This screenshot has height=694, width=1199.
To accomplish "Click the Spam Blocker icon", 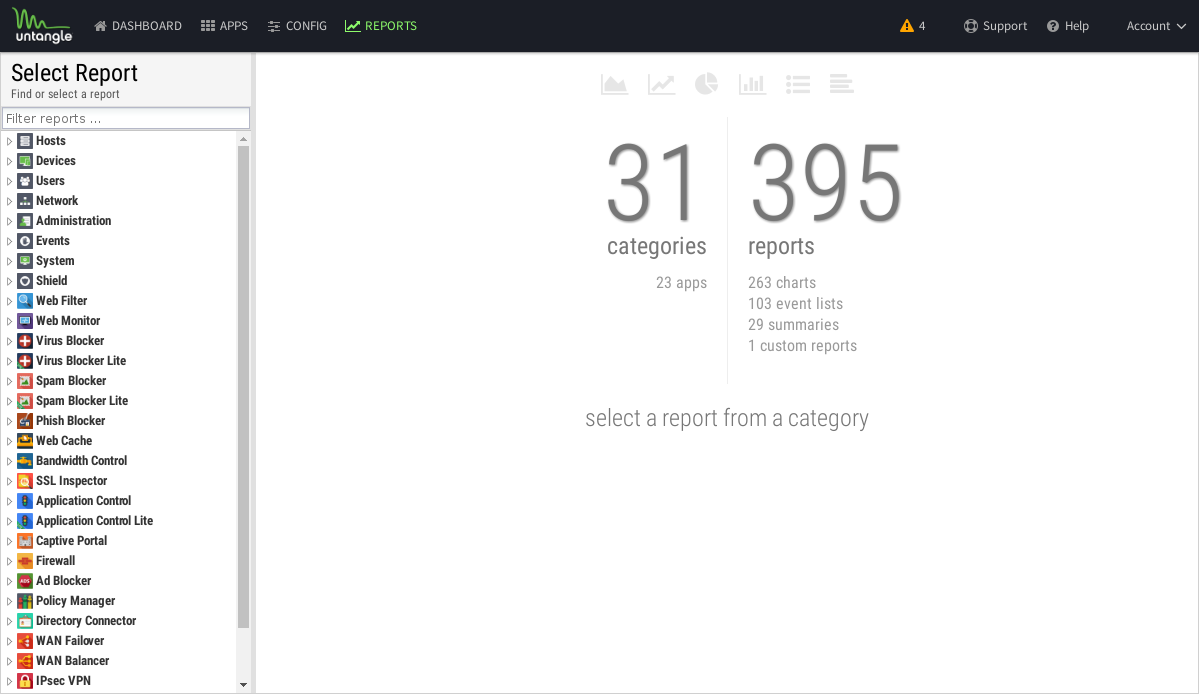I will click(x=25, y=381).
